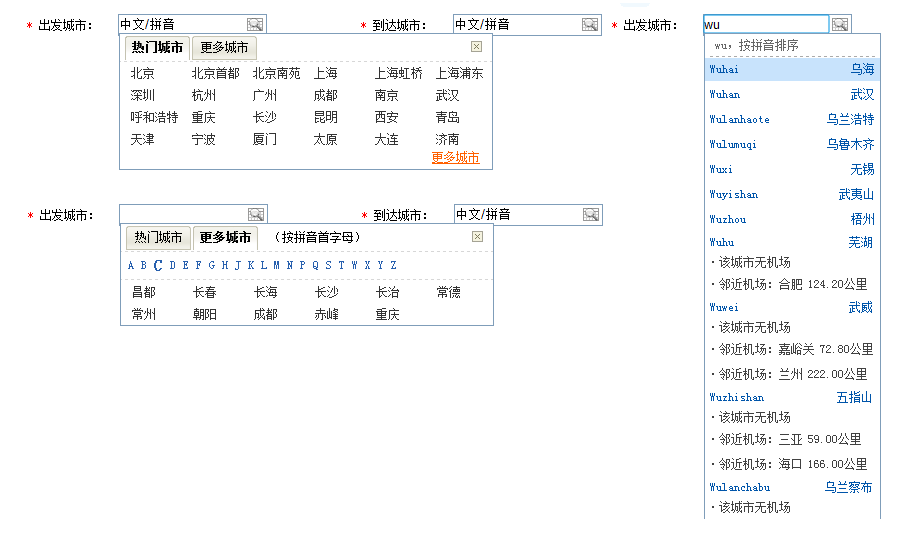Choose 昆明 city
The height and width of the screenshot is (558, 905).
[326, 117]
